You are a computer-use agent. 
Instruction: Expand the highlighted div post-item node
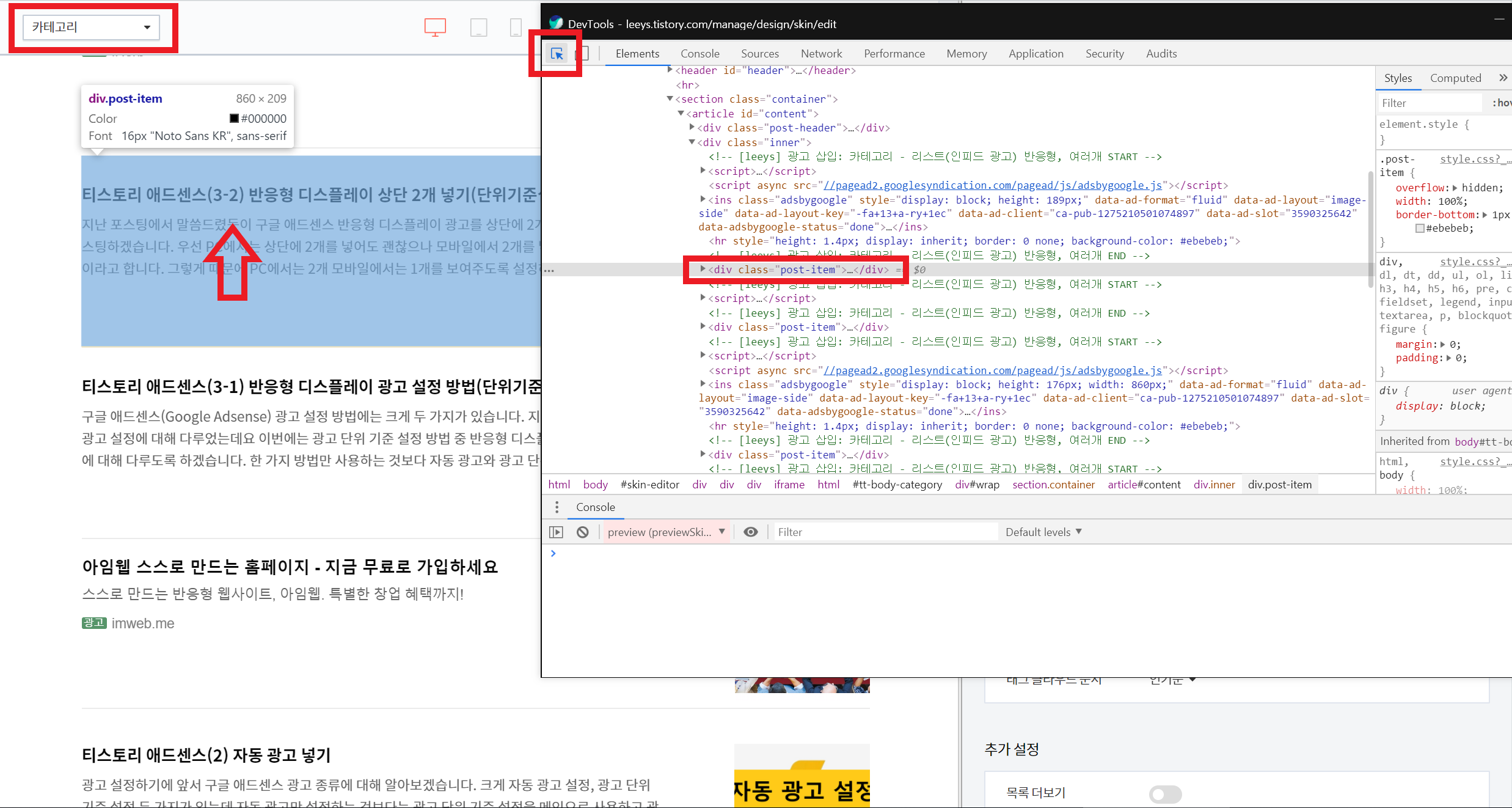[703, 269]
